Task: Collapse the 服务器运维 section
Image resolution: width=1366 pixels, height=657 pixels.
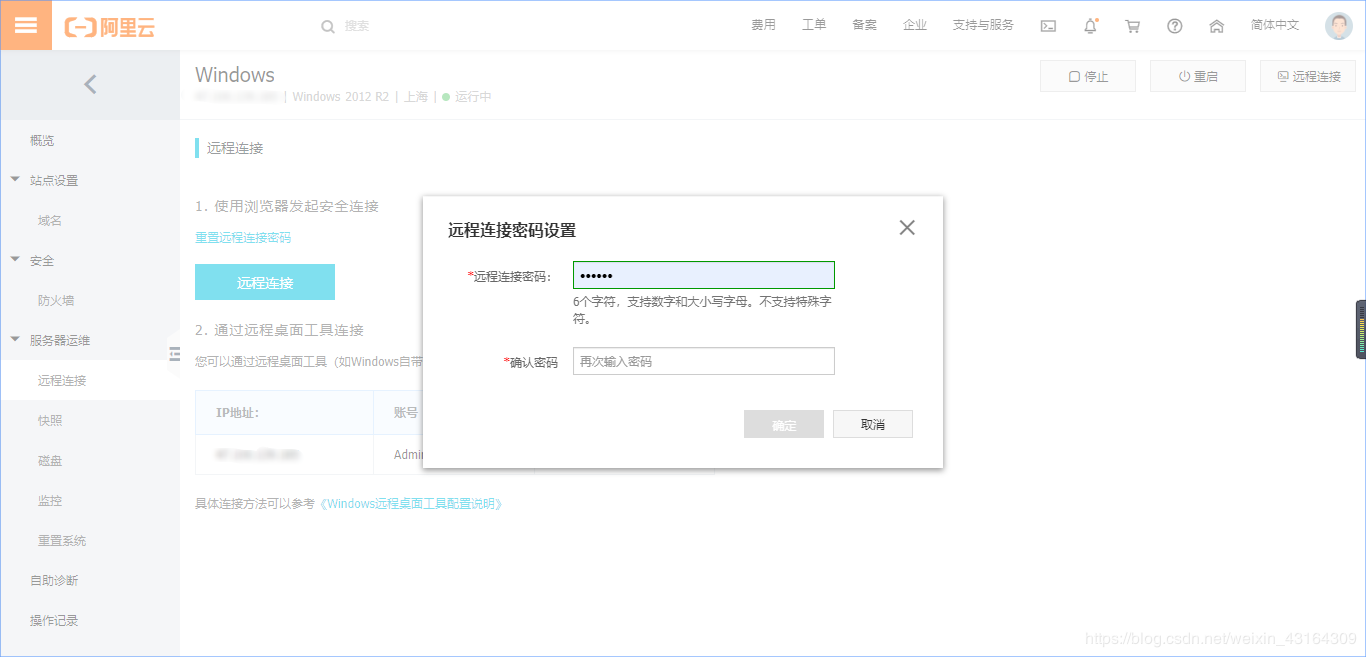Action: click(58, 340)
